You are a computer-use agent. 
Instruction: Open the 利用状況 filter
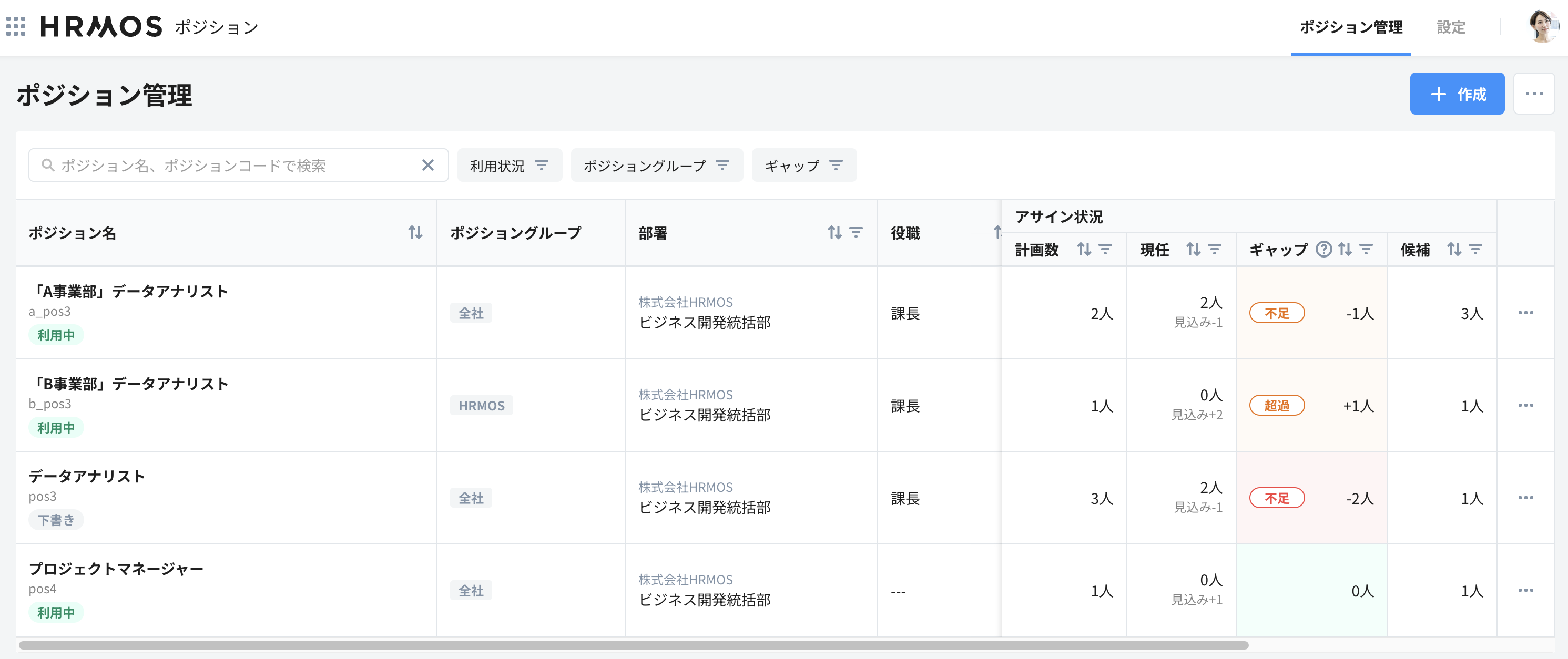coord(510,165)
